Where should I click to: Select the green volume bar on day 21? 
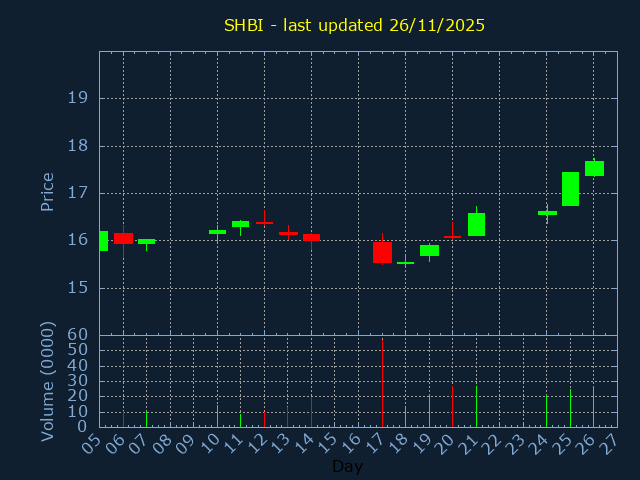click(476, 406)
